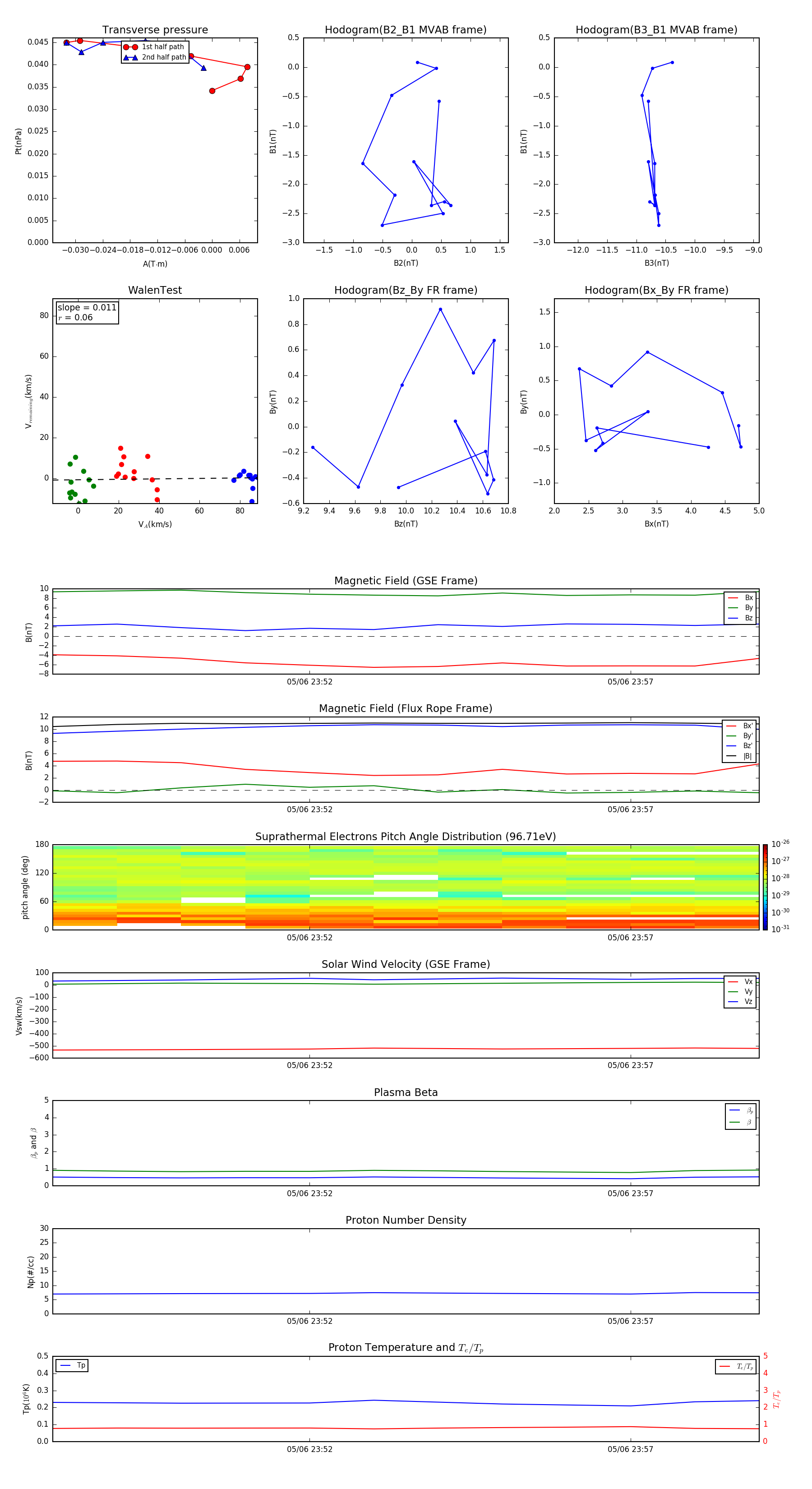The width and height of the screenshot is (812, 1489).
Task: Click the Tp legend in proton temperature plot
Action: pyautogui.click(x=72, y=1365)
